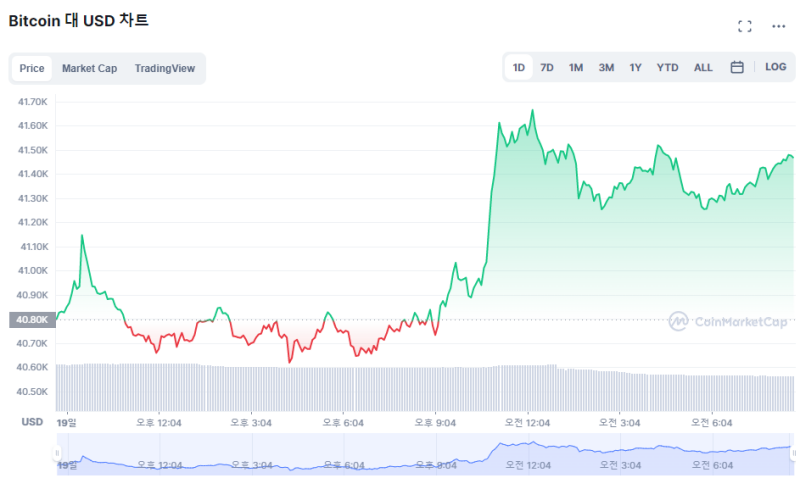Select the Price tab

[x=32, y=68]
